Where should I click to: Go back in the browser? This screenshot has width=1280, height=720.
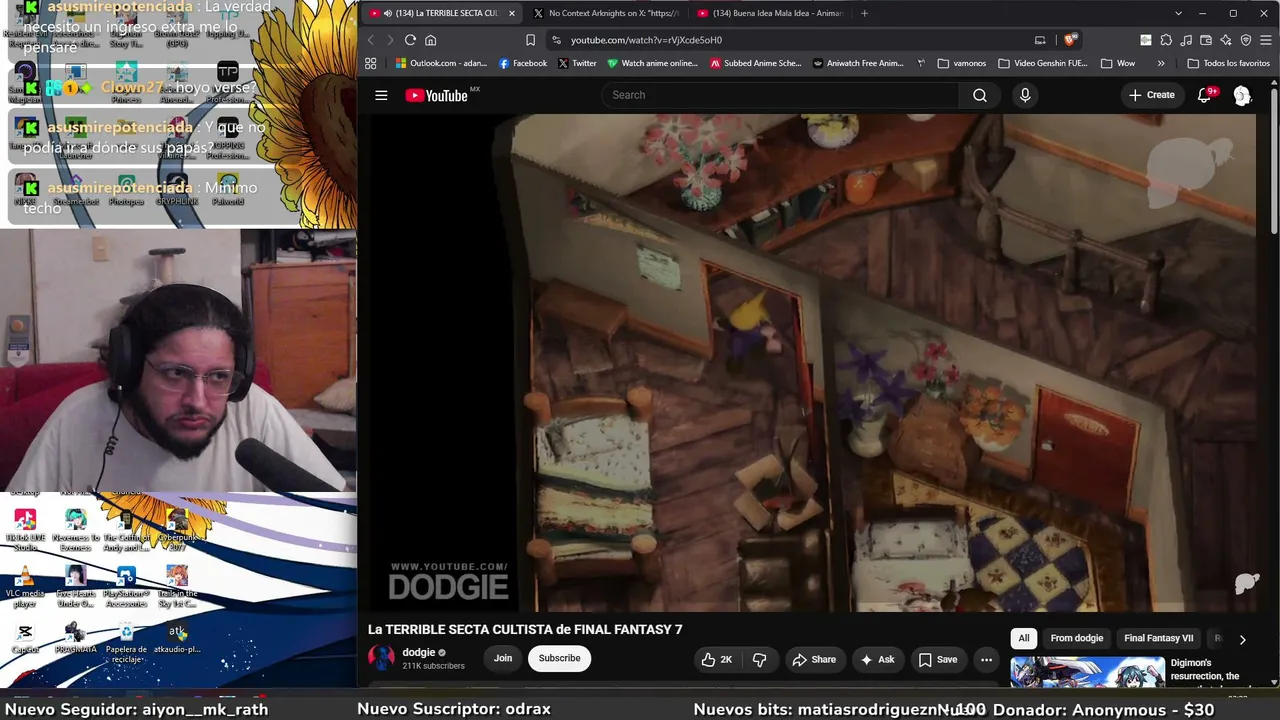click(370, 40)
